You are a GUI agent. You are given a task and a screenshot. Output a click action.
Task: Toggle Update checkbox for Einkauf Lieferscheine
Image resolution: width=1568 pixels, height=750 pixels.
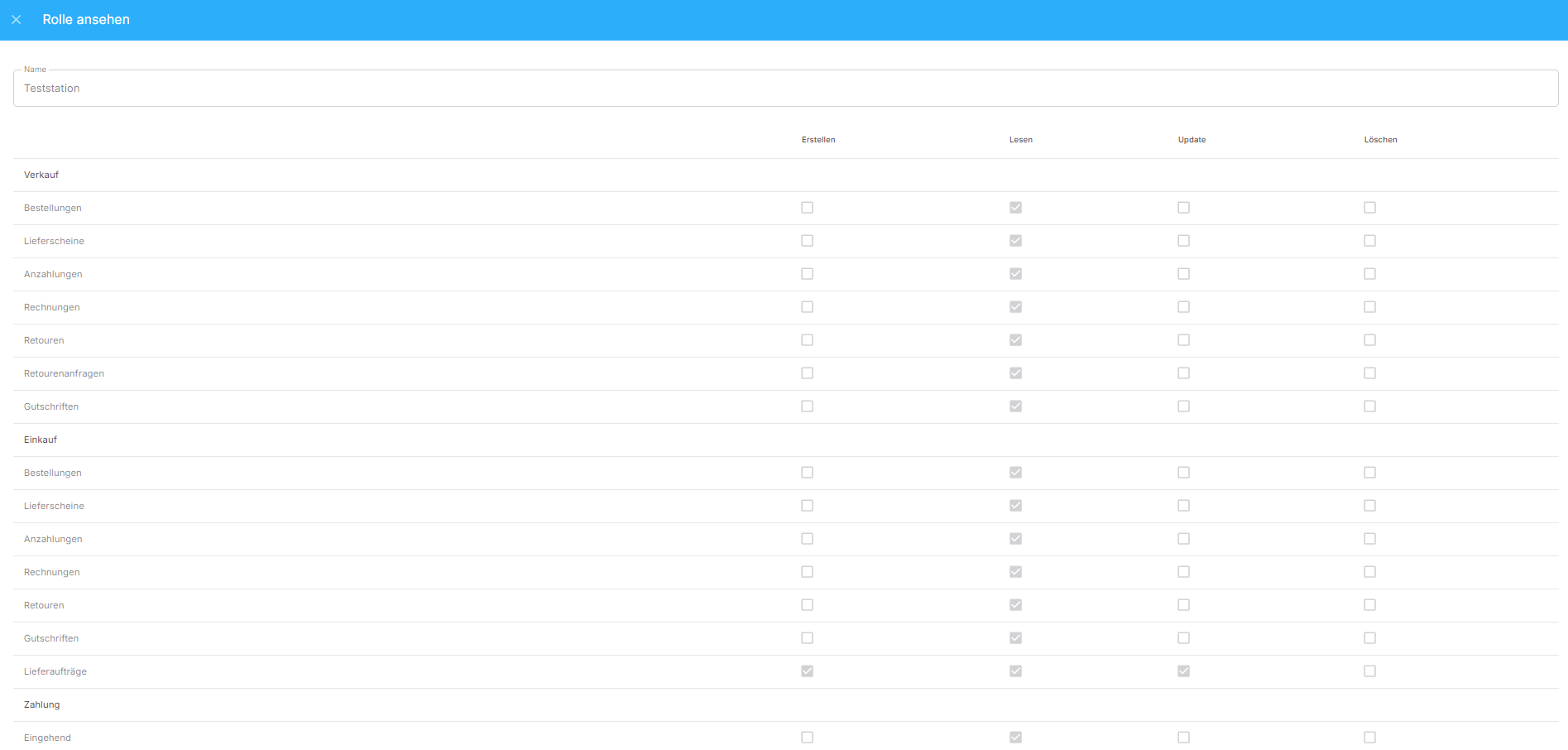click(1183, 506)
